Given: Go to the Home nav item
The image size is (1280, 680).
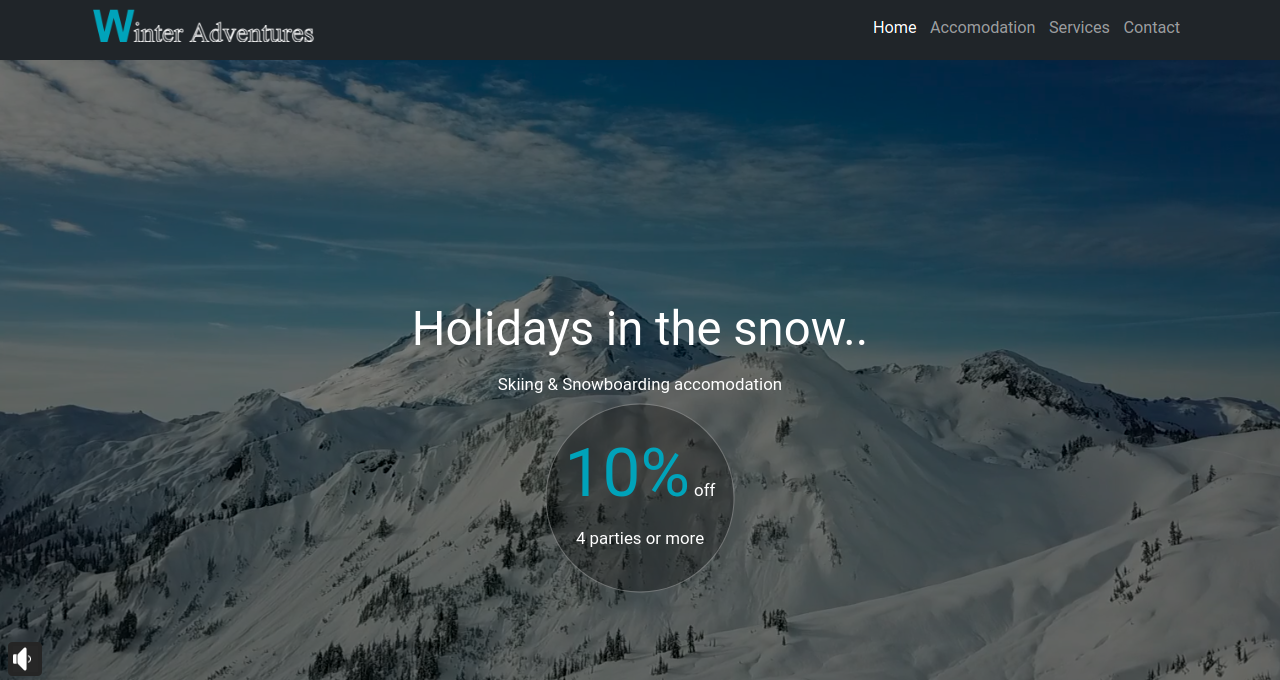Looking at the screenshot, I should (x=894, y=28).
